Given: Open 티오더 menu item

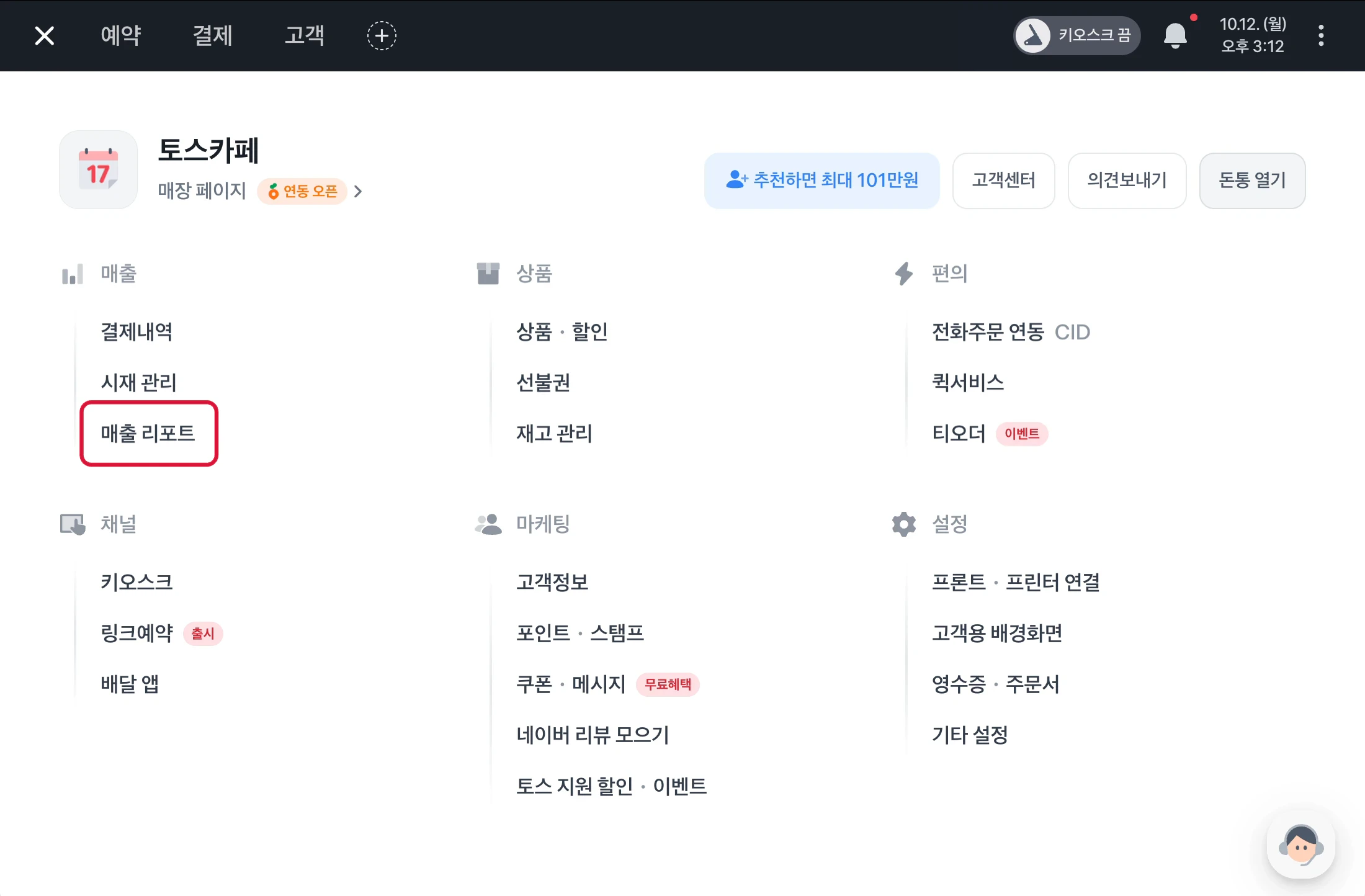Looking at the screenshot, I should tap(959, 433).
